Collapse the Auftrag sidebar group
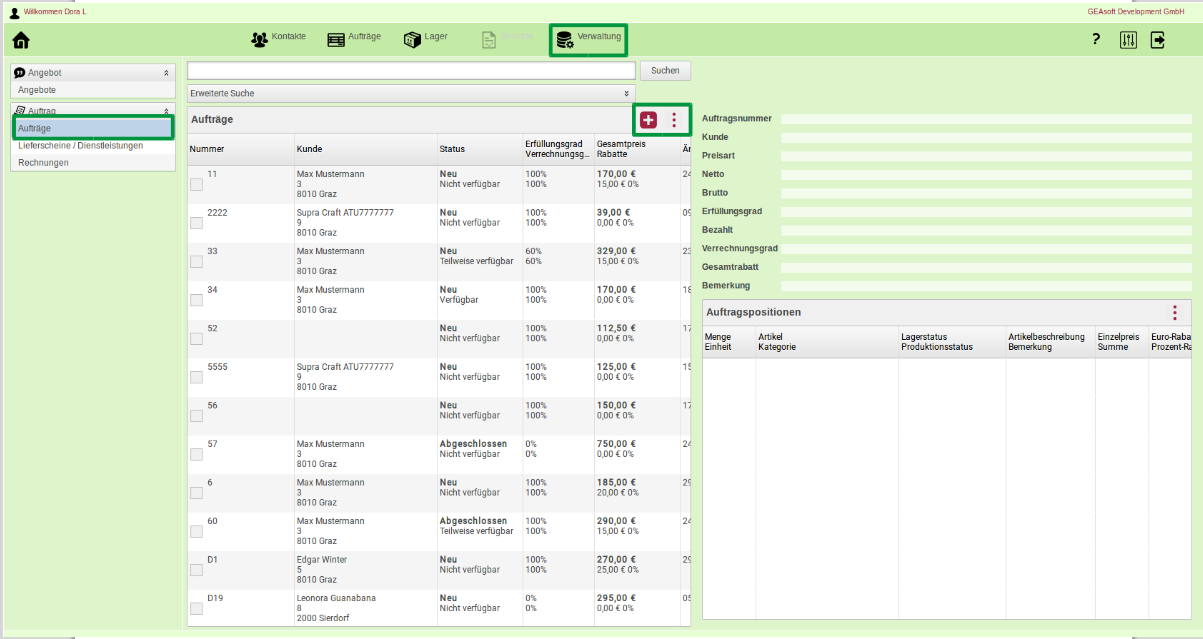 [166, 111]
